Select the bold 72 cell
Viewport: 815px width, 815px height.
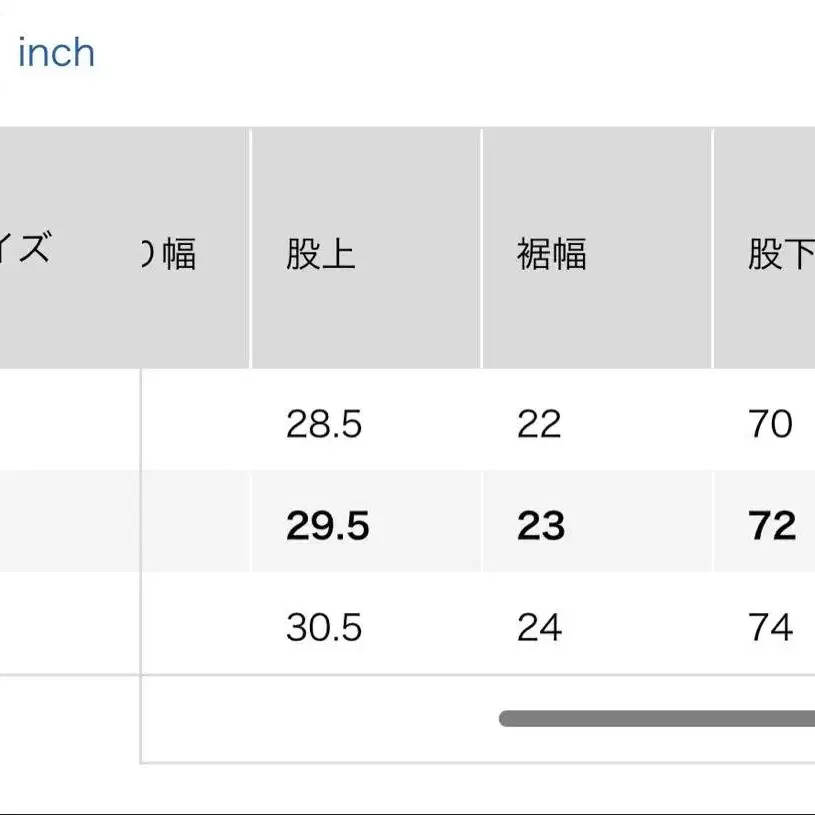coord(772,526)
